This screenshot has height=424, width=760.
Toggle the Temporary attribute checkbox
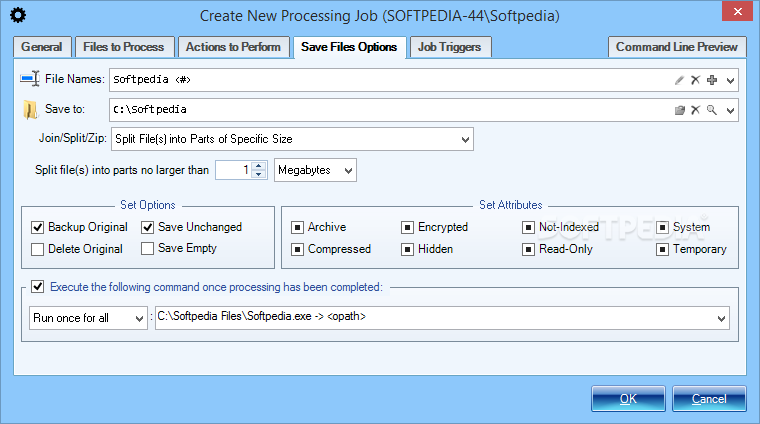coord(663,249)
